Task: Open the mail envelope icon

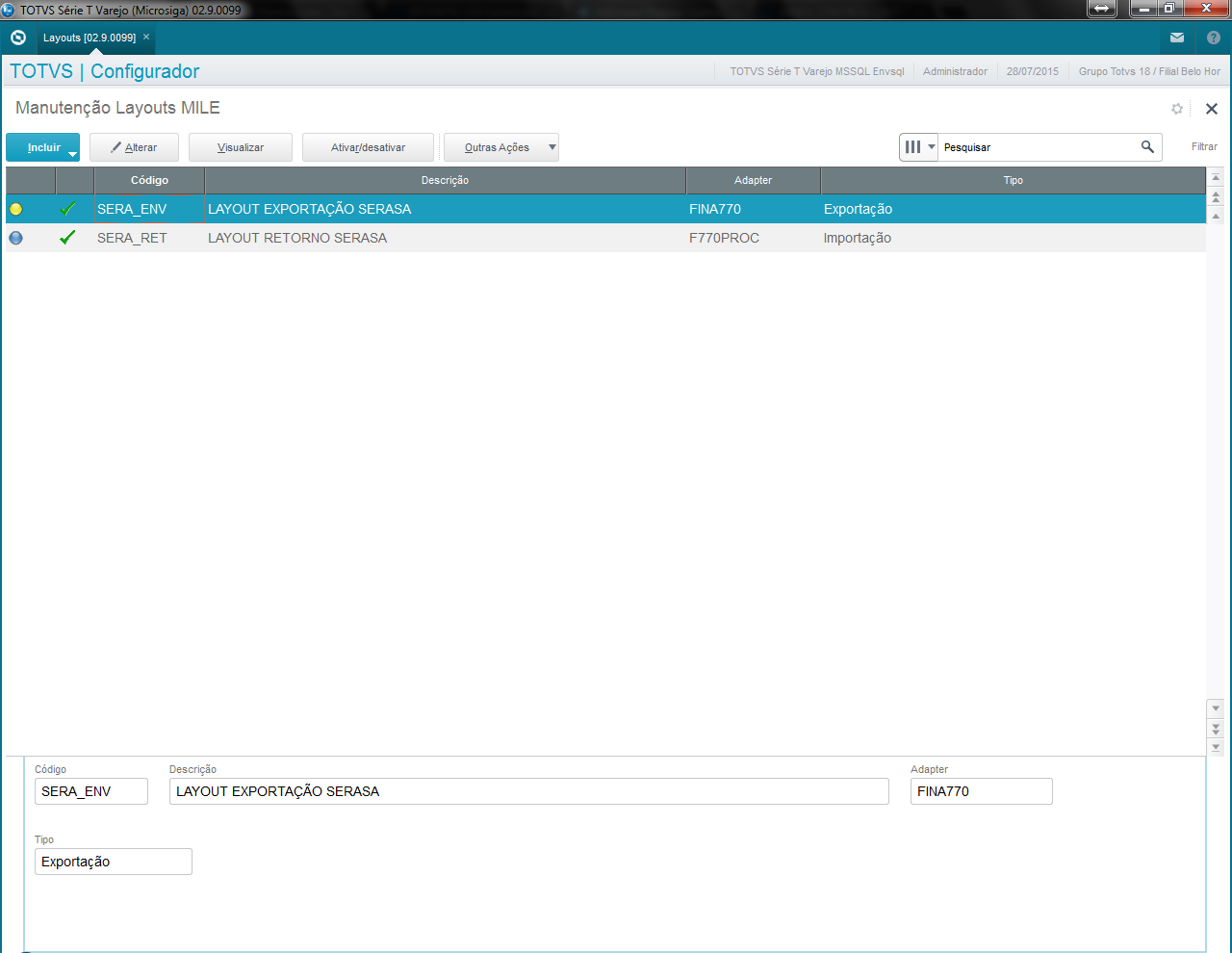Action: [1177, 38]
